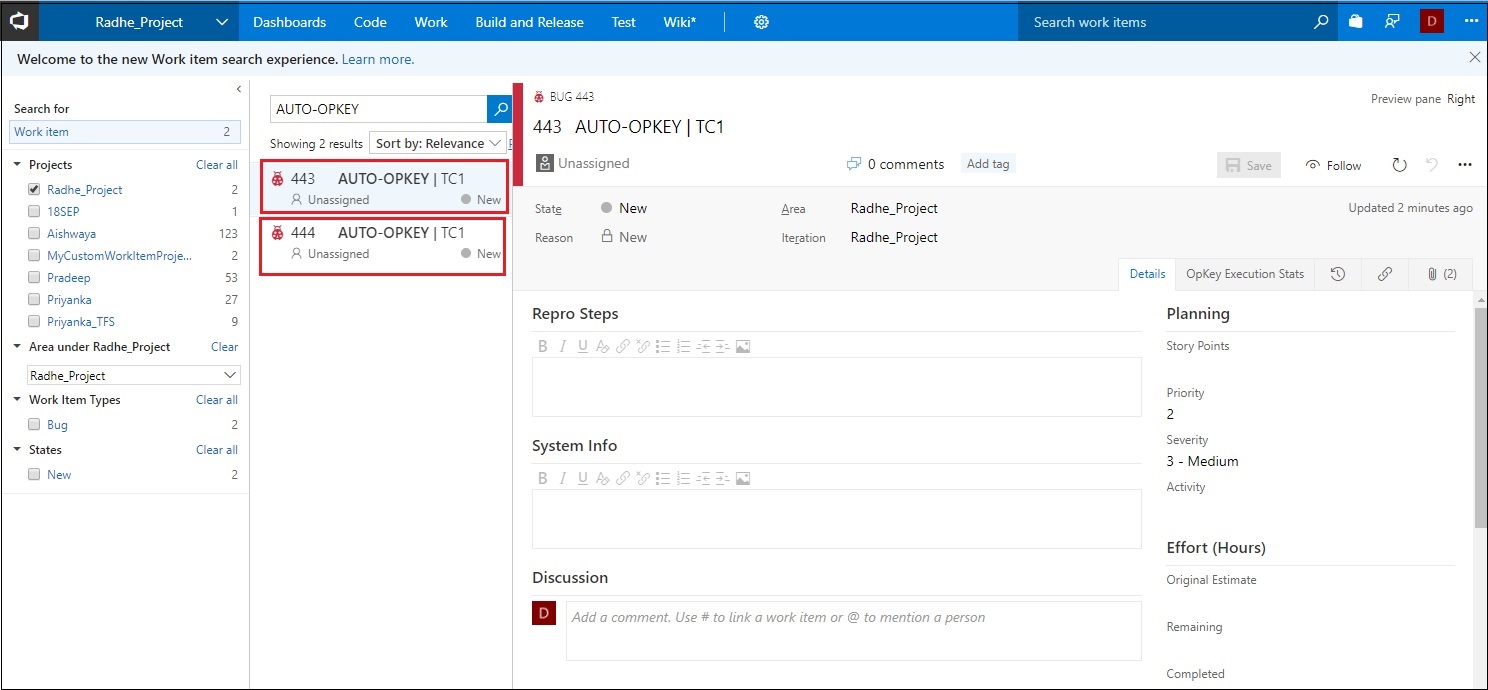The image size is (1488, 690).
Task: Follow the Learn more link in banner
Action: (377, 59)
